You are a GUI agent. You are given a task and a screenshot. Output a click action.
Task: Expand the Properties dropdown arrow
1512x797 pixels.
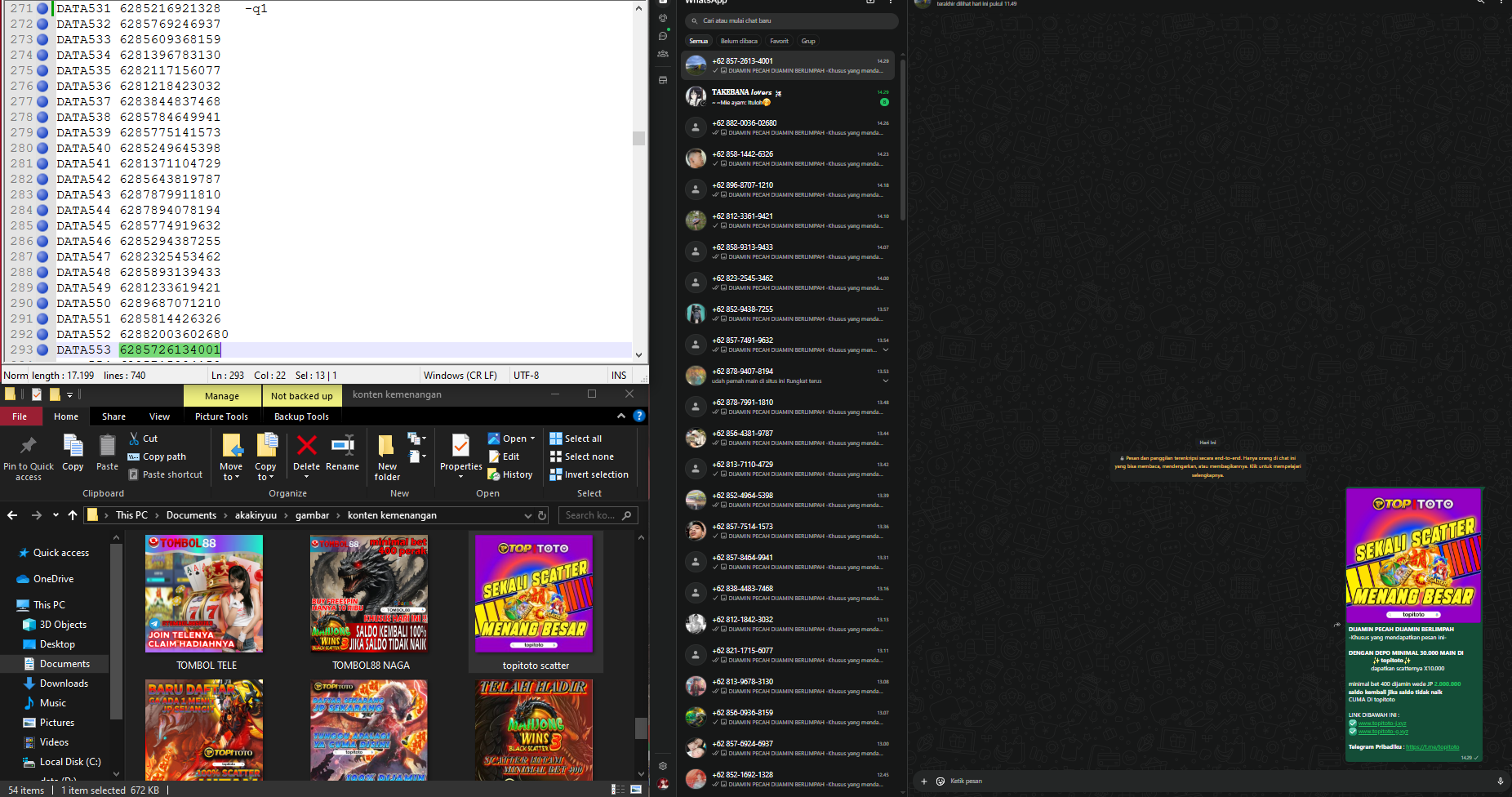pyautogui.click(x=460, y=477)
